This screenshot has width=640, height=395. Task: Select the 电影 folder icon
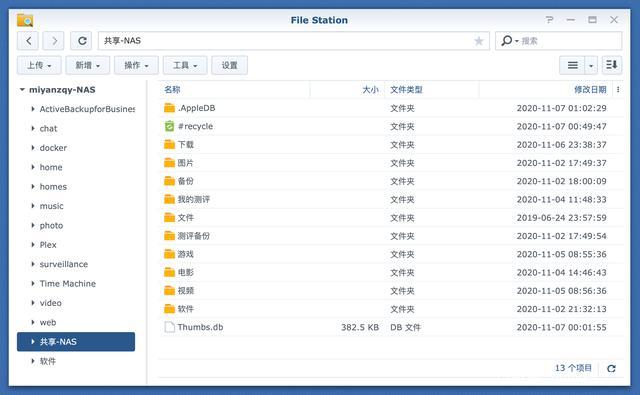[169, 272]
